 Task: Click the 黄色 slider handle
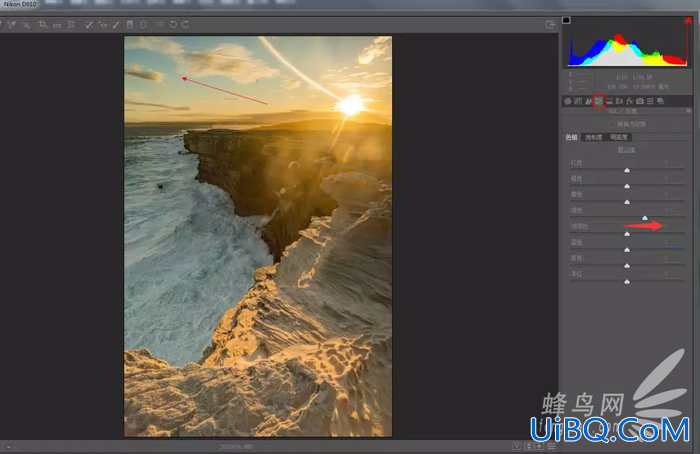[627, 202]
